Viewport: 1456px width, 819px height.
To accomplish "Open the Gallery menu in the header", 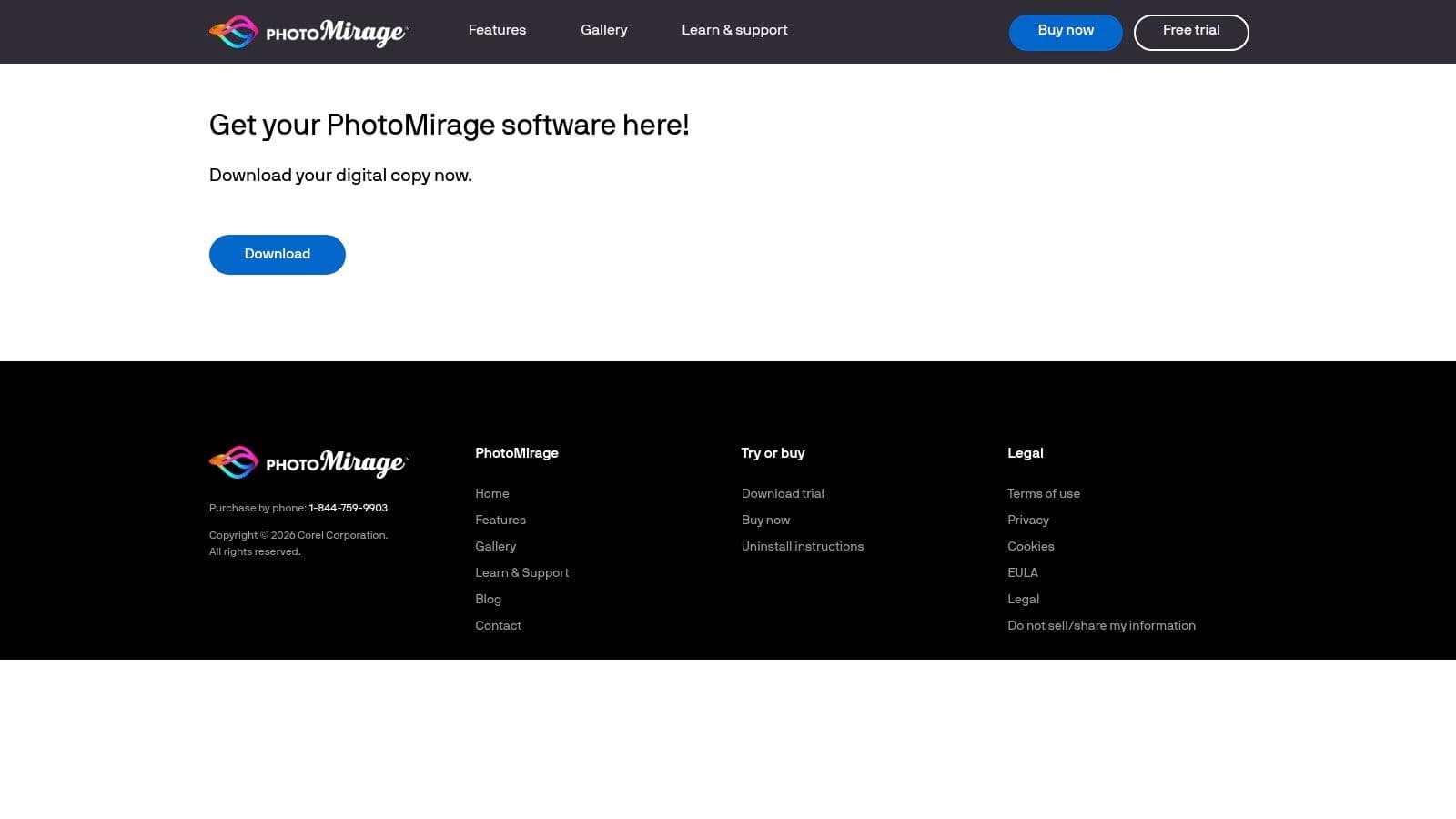I will pos(604,30).
